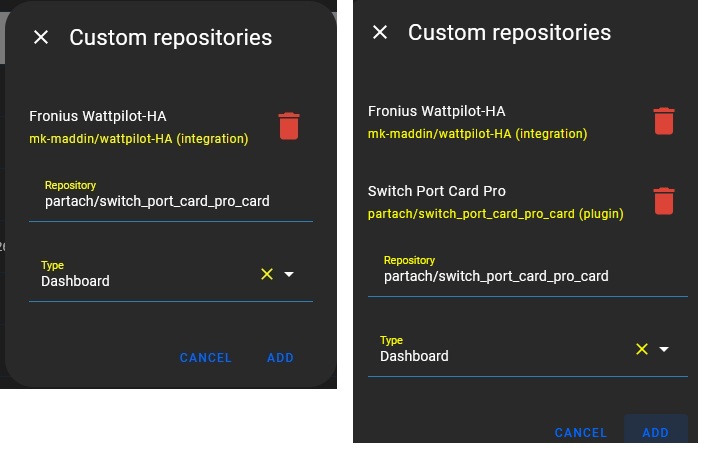This screenshot has height=452, width=707.
Task: Expand the Type dropdown arrow in the right dialog
Action: point(664,349)
